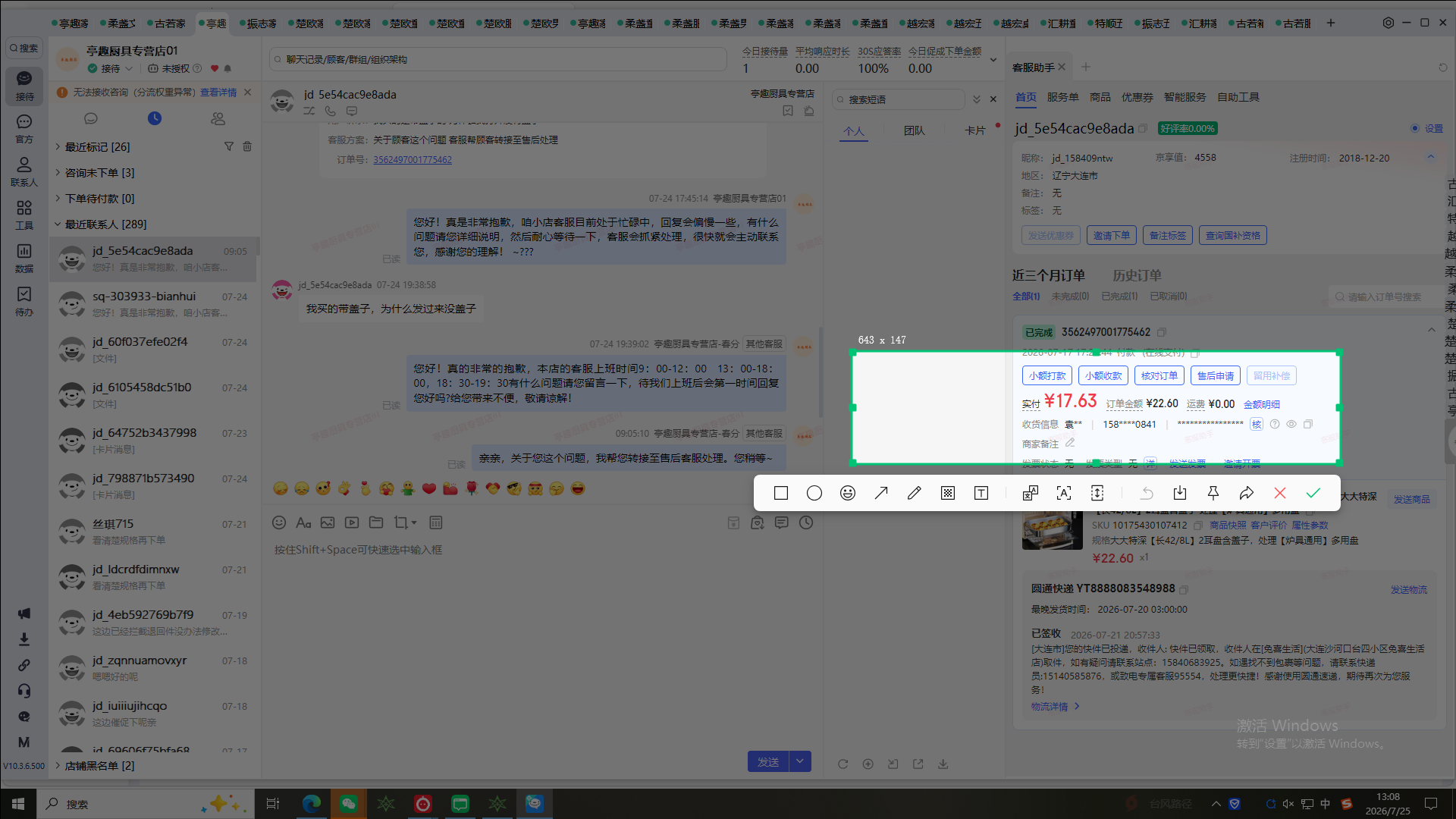Open the 联系人 contacts section in the sidebar
The height and width of the screenshot is (819, 1456).
click(24, 171)
